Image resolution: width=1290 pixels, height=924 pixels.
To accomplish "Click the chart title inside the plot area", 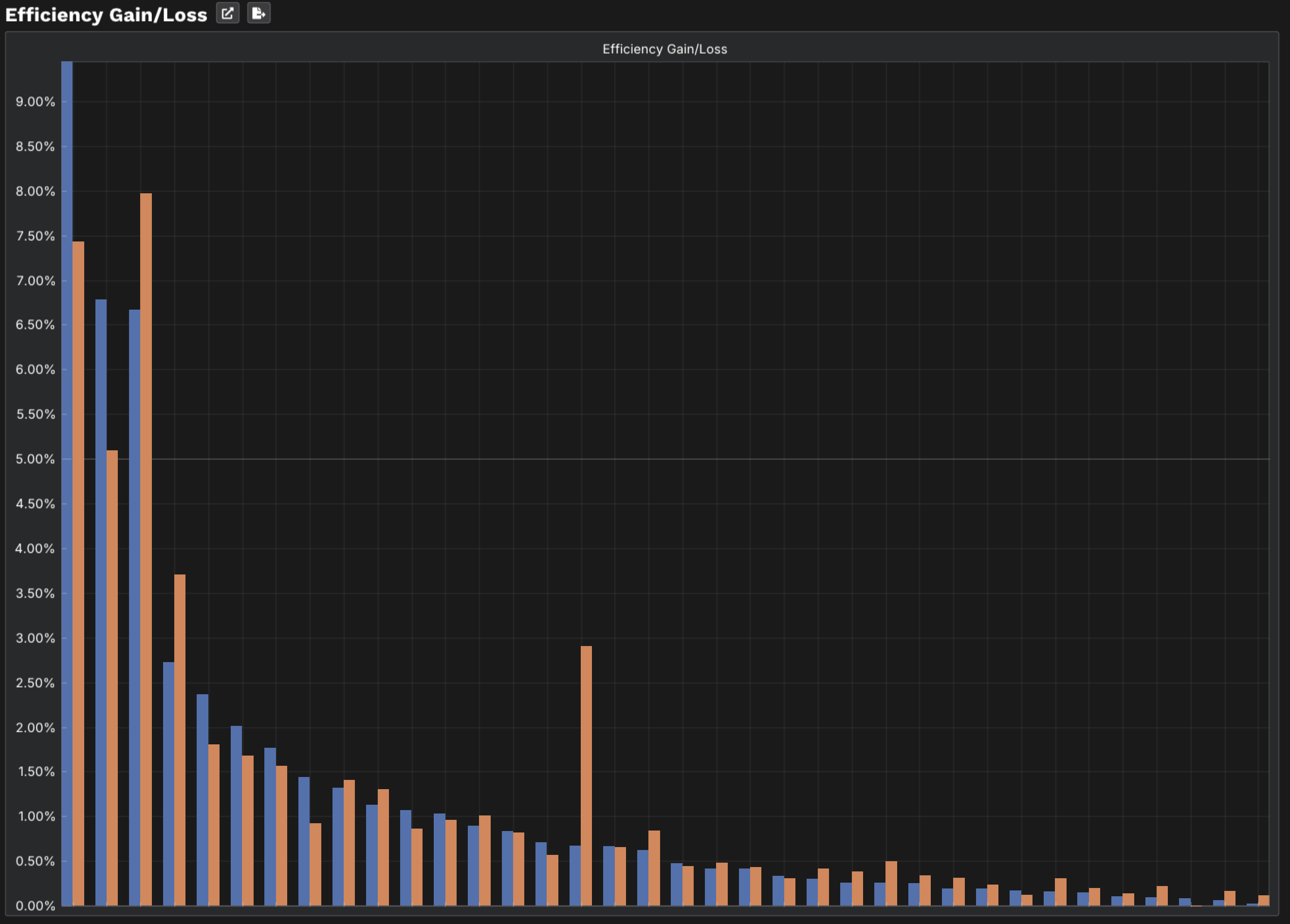I will coord(664,49).
